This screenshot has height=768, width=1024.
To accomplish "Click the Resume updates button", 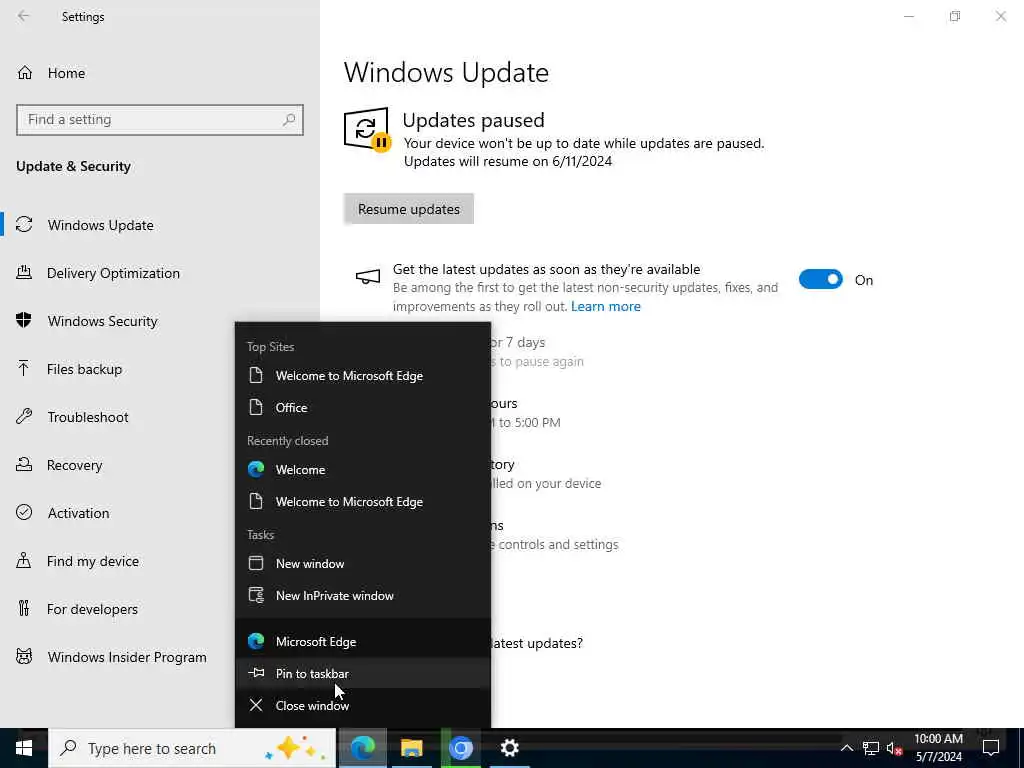I will tap(409, 209).
